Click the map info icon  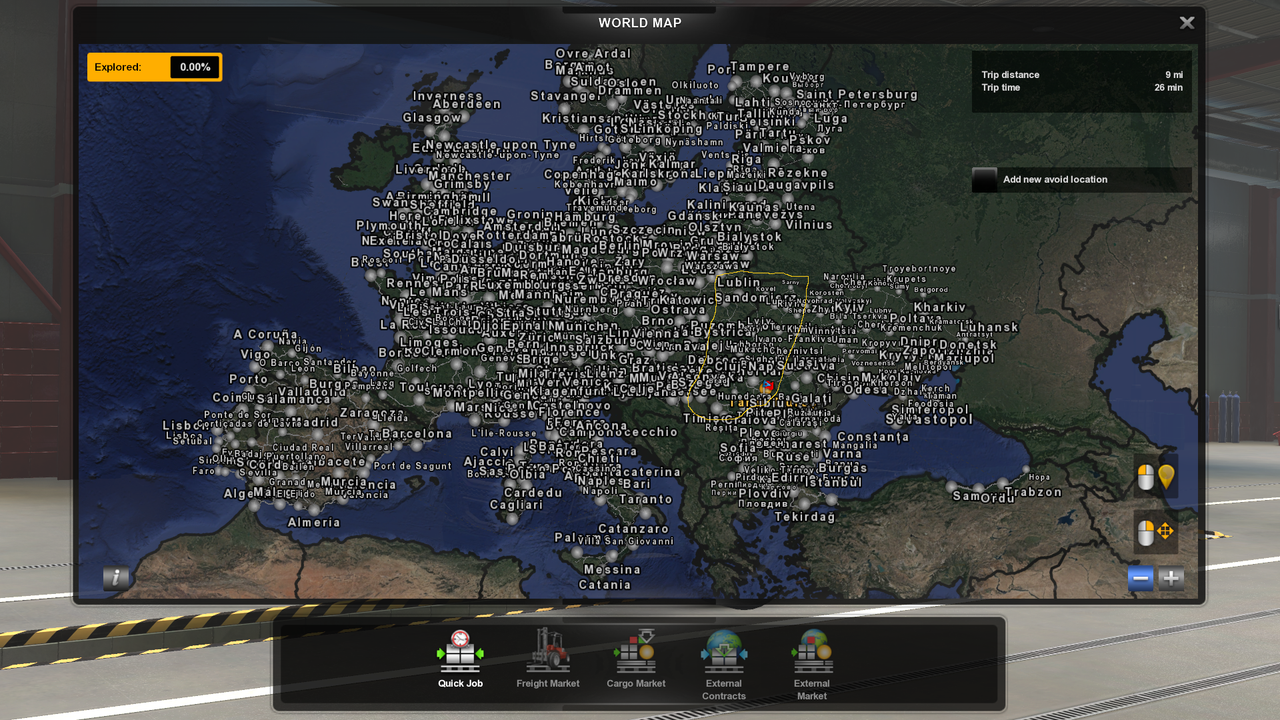pos(116,577)
